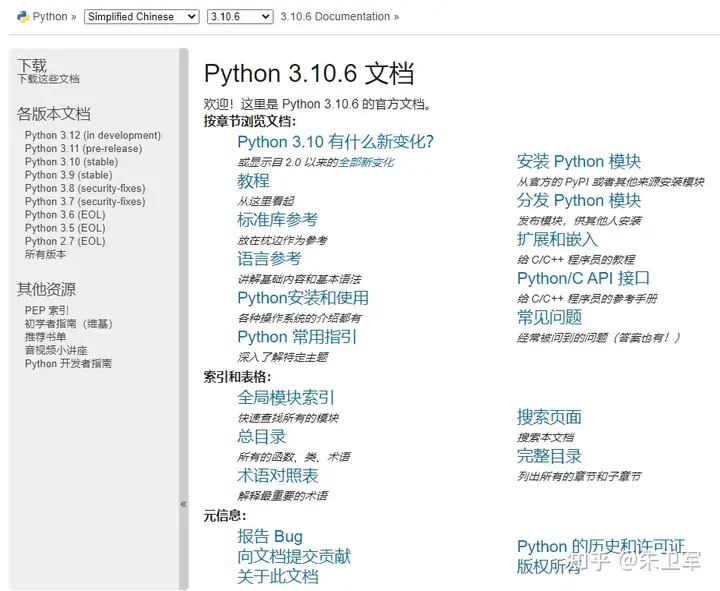Image resolution: width=720 pixels, height=591 pixels.
Task: Click 全部新变化 link
Action: tap(366, 163)
